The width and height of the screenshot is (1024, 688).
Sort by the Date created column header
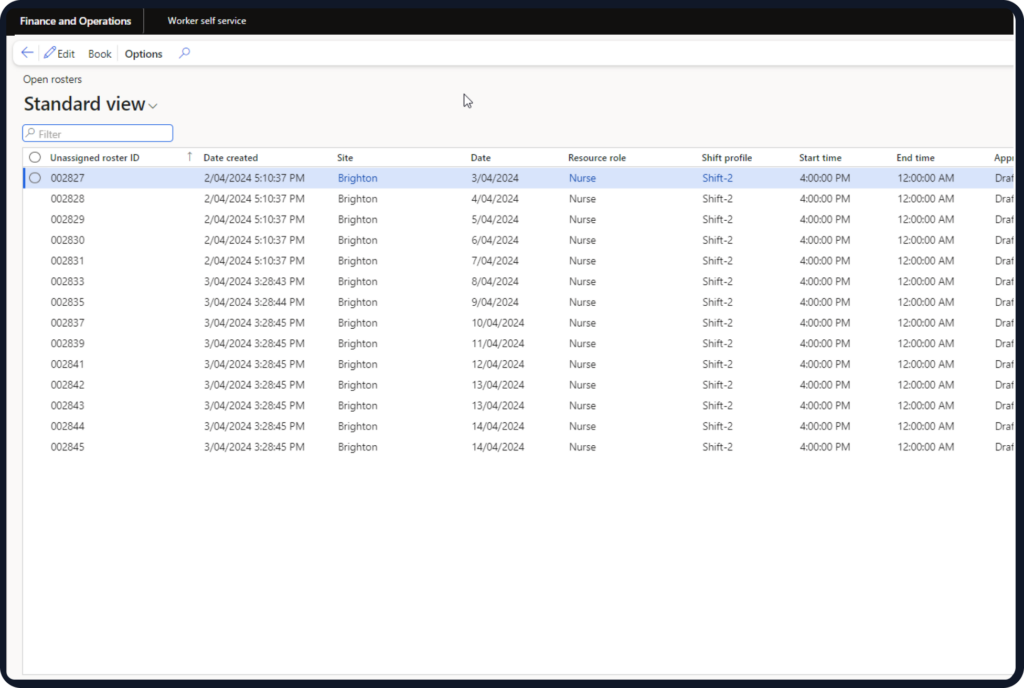click(231, 157)
